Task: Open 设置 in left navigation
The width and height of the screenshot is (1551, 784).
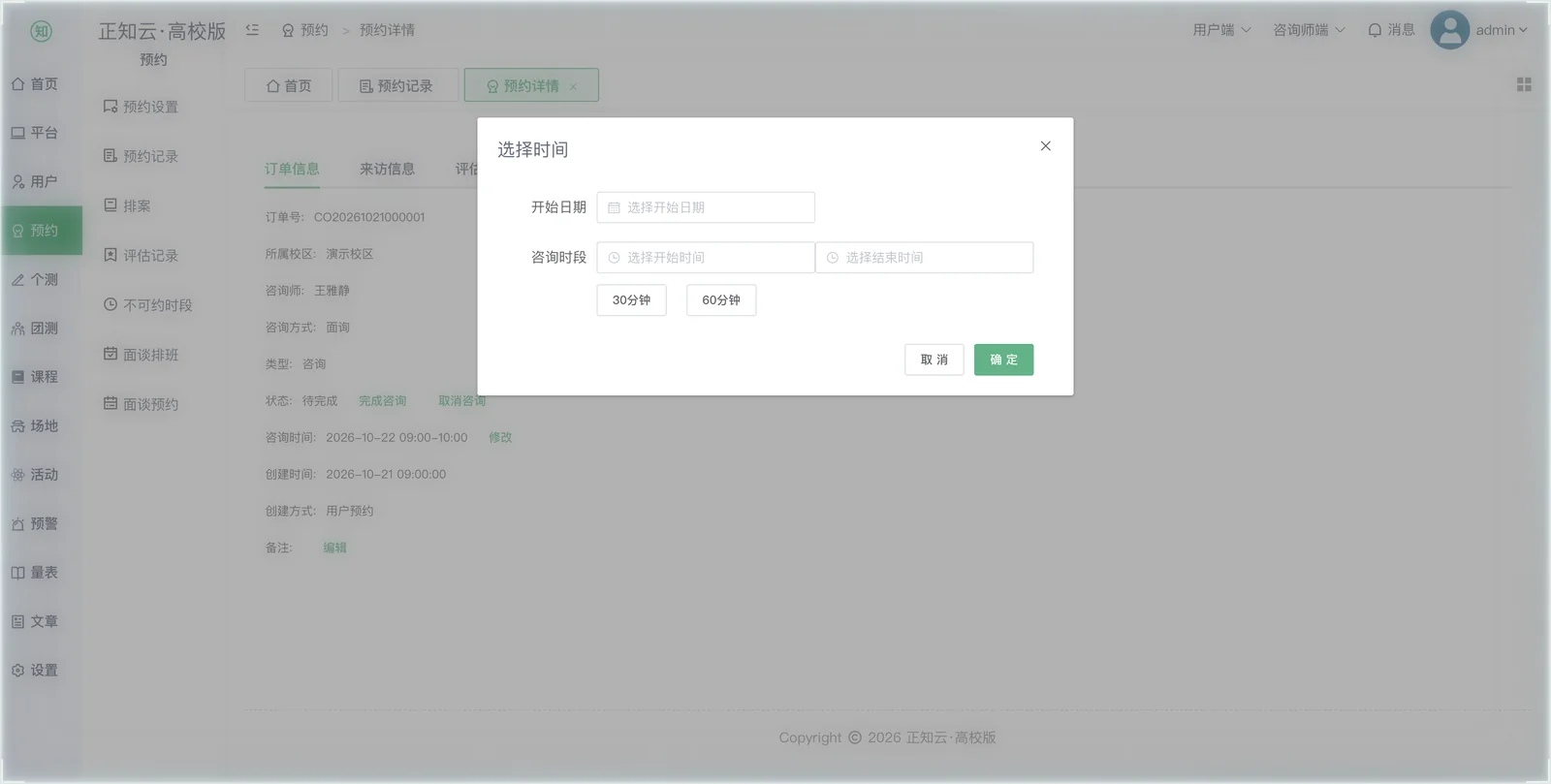Action: [x=35, y=671]
